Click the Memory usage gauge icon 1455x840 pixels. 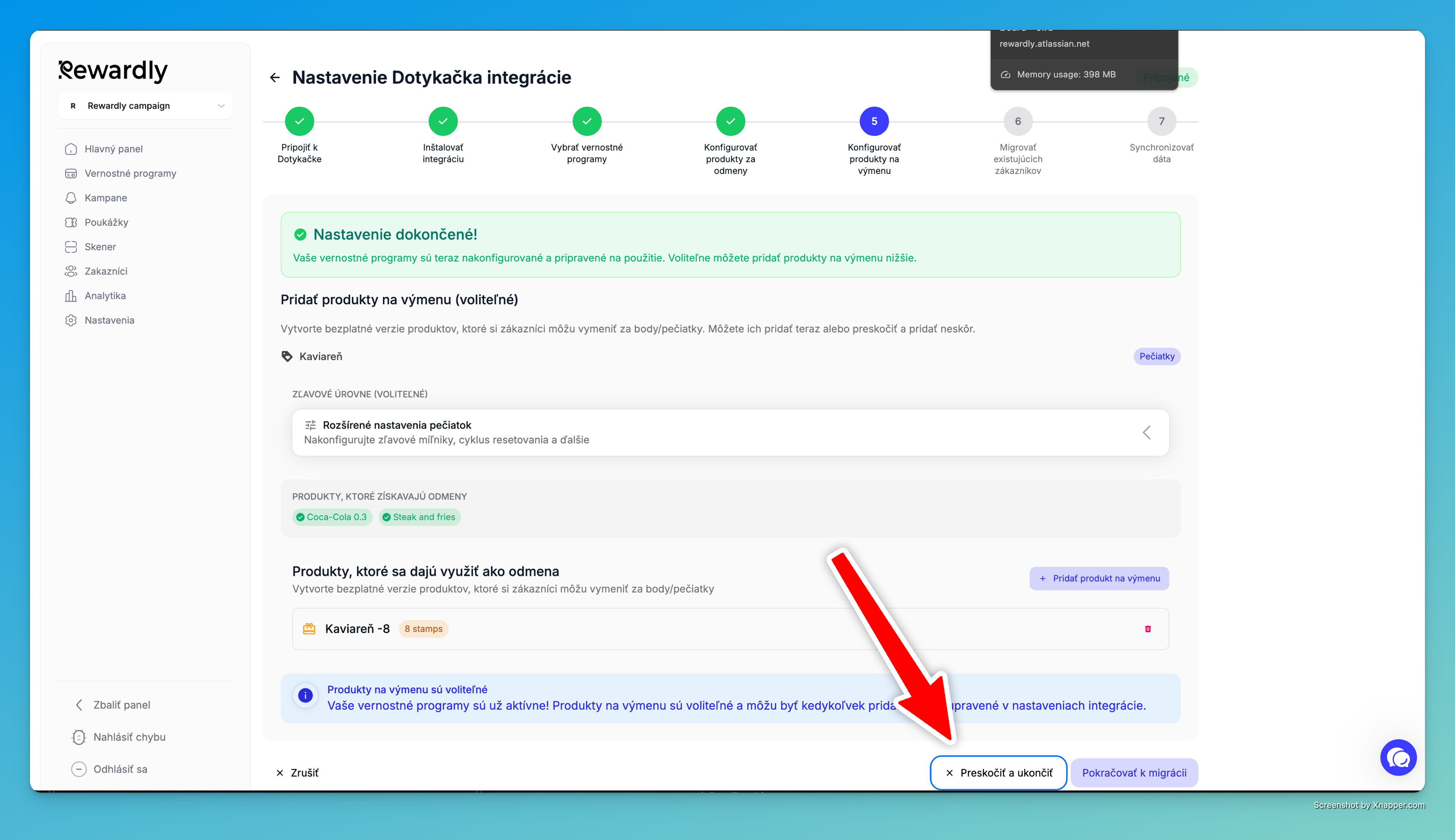(1005, 75)
